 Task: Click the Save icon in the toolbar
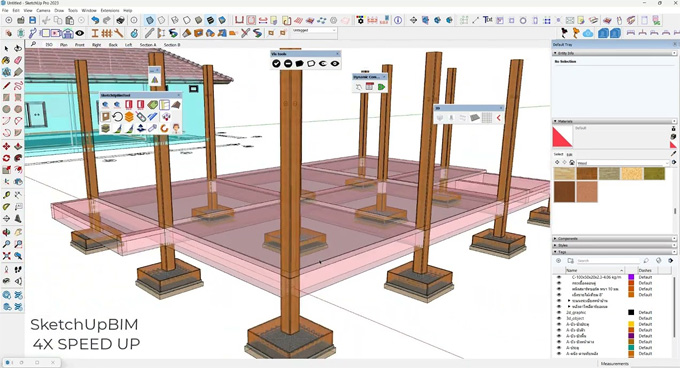[x=33, y=20]
